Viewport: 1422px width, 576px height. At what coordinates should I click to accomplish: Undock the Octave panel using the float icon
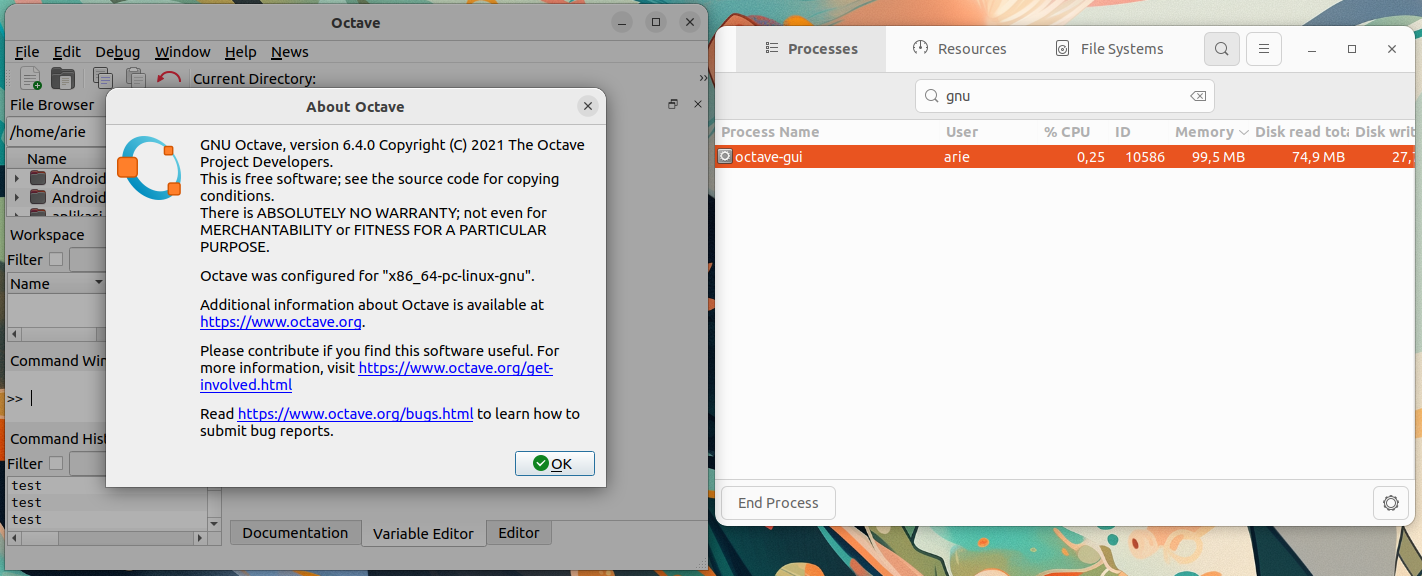pos(673,104)
